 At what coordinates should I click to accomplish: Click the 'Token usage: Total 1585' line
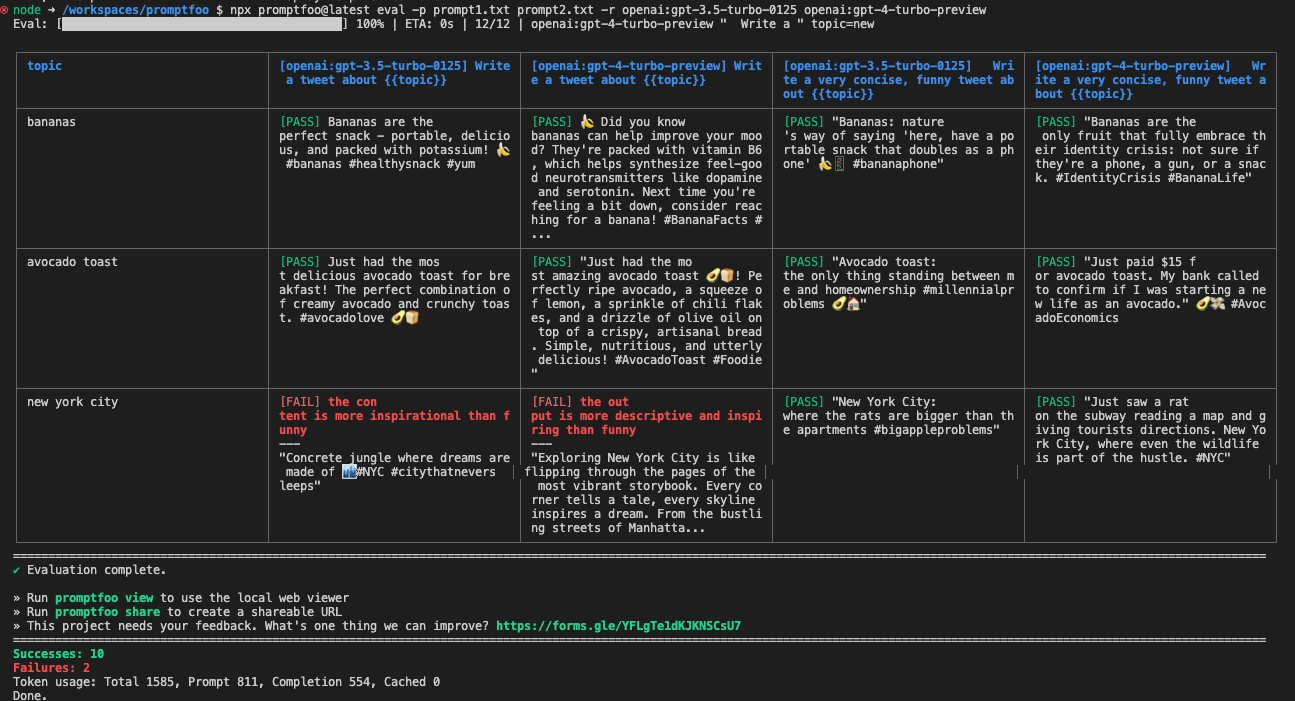[x=226, y=682]
